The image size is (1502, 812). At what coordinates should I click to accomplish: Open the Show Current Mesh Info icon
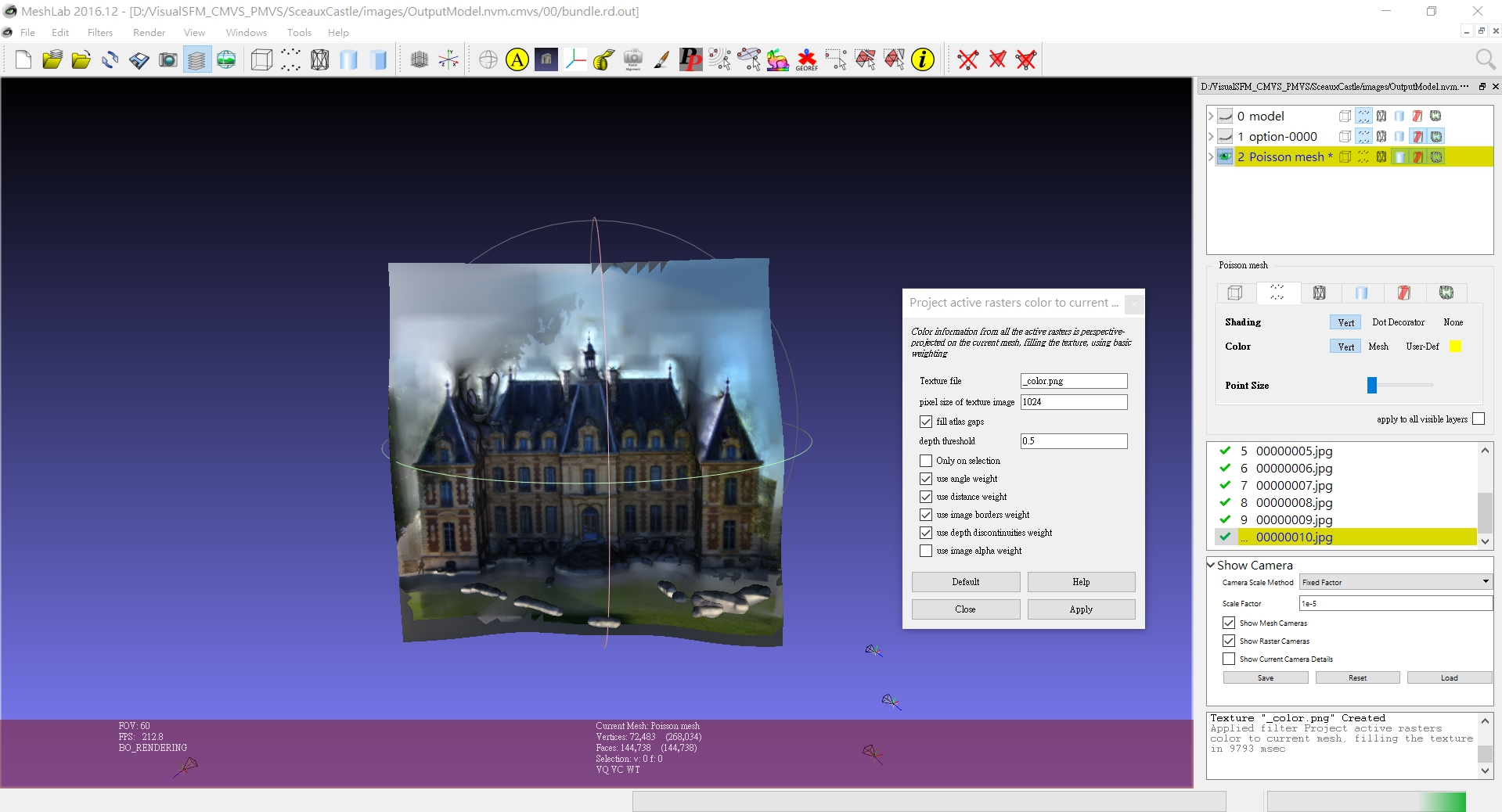pyautogui.click(x=923, y=59)
